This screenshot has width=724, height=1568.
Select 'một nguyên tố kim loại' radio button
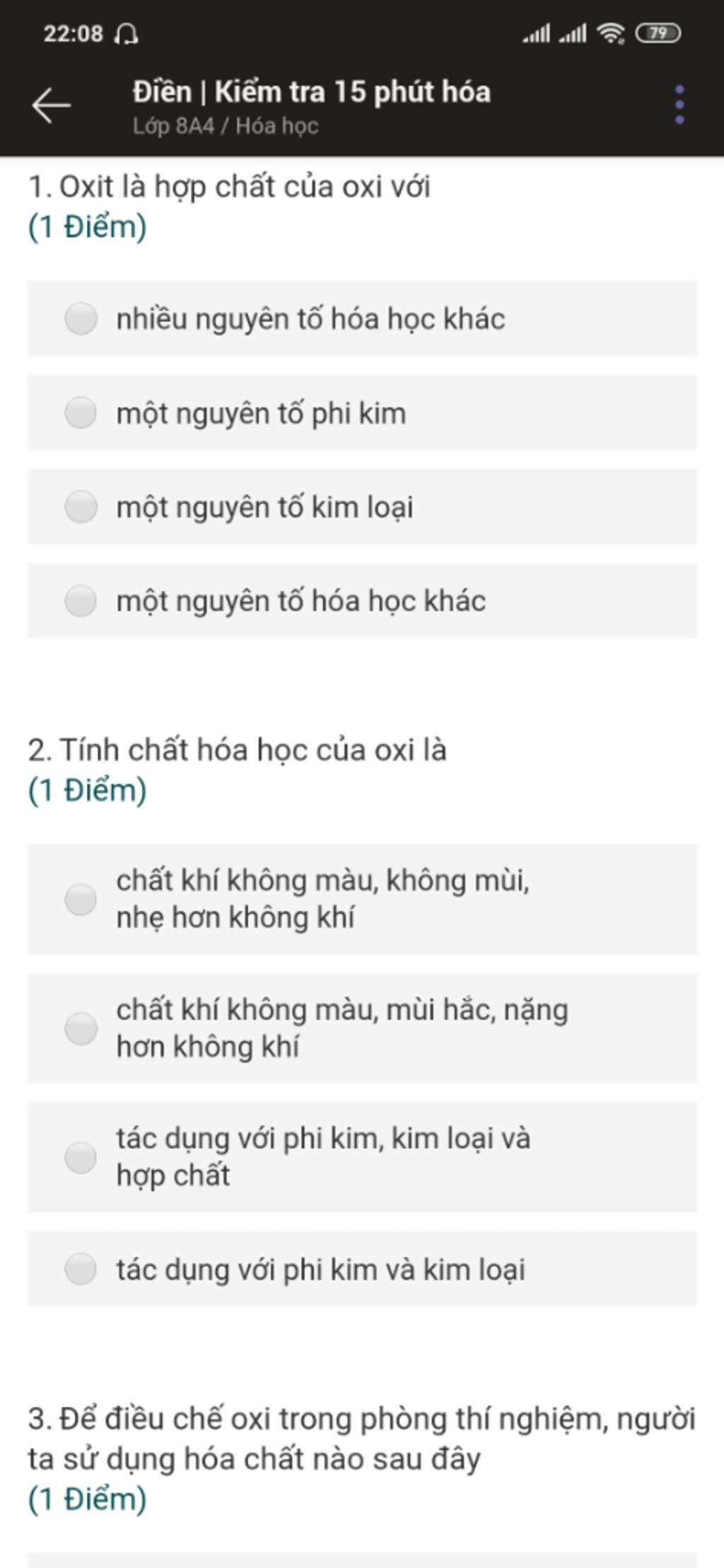point(81,507)
